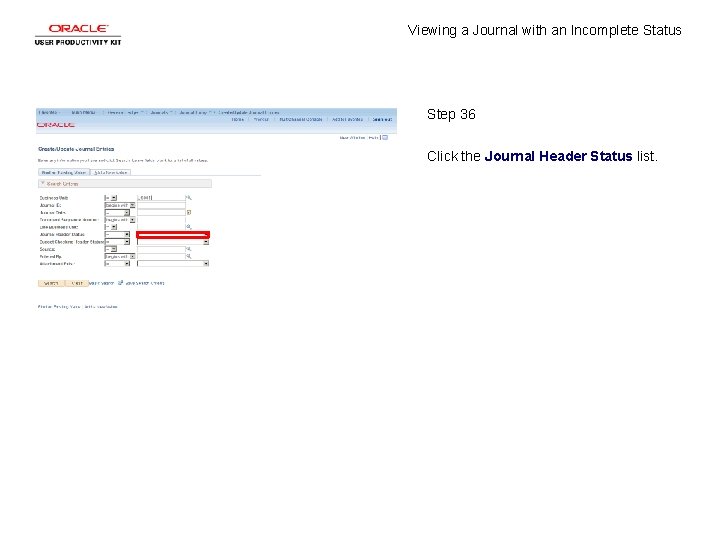The width and height of the screenshot is (720, 540).
Task: Open the Document Sequence Number operator dropdown
Action: 120,219
